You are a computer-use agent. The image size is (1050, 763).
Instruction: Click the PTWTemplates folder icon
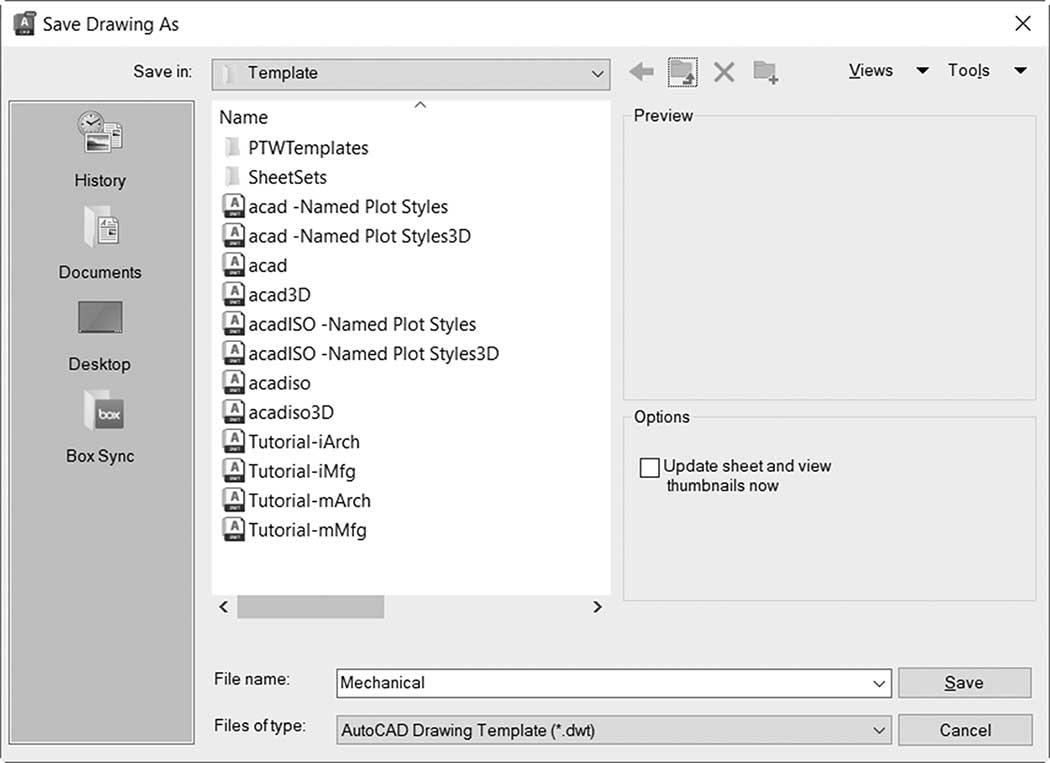coord(232,147)
